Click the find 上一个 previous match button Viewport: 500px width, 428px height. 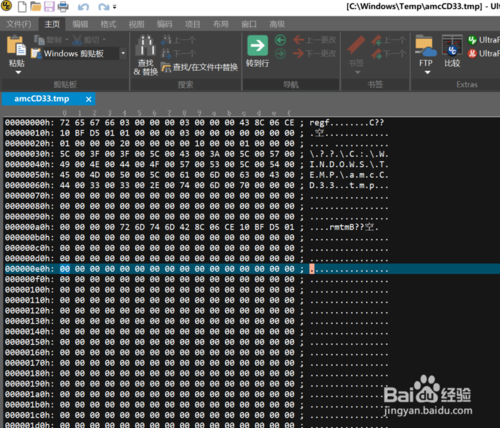pos(179,40)
